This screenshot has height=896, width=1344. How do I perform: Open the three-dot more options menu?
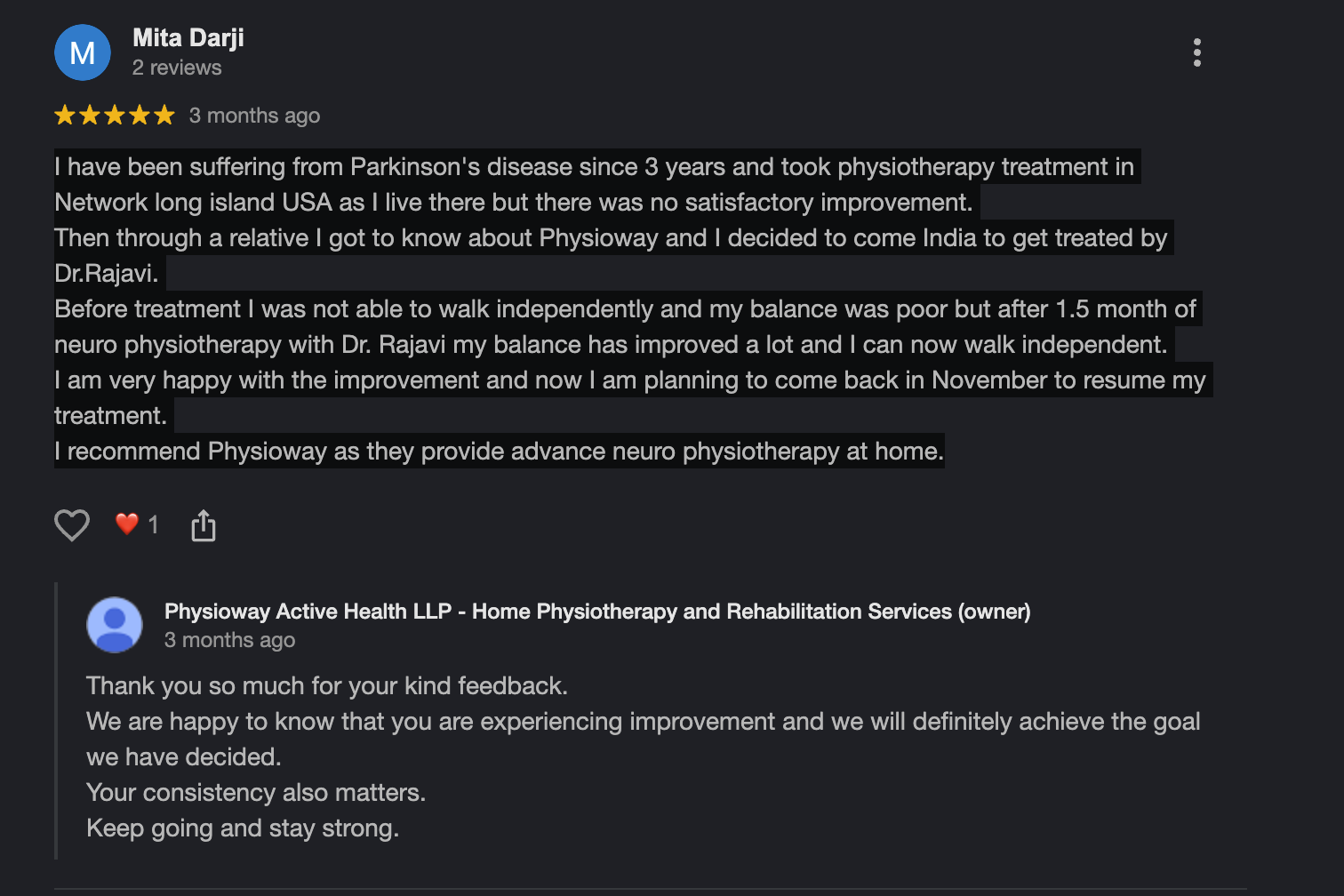(x=1197, y=52)
